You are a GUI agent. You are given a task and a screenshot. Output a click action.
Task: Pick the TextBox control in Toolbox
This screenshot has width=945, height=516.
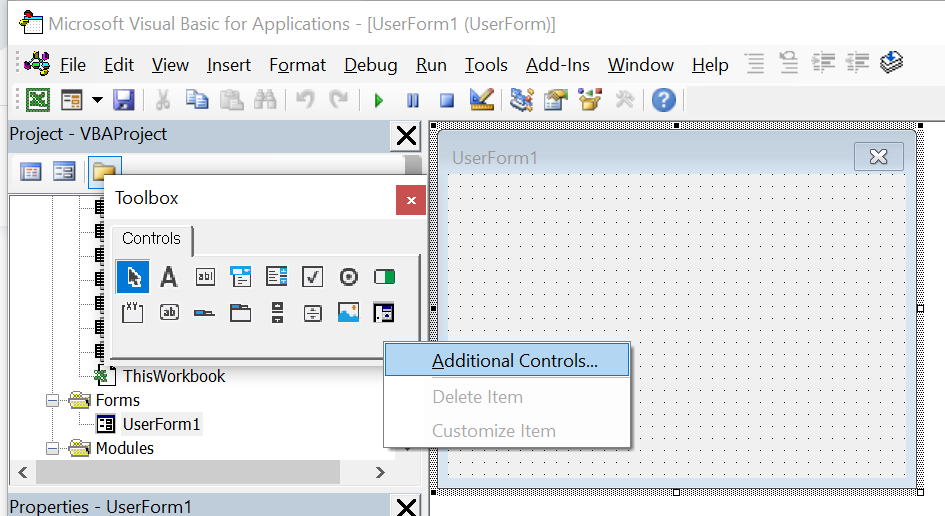pyautogui.click(x=205, y=277)
